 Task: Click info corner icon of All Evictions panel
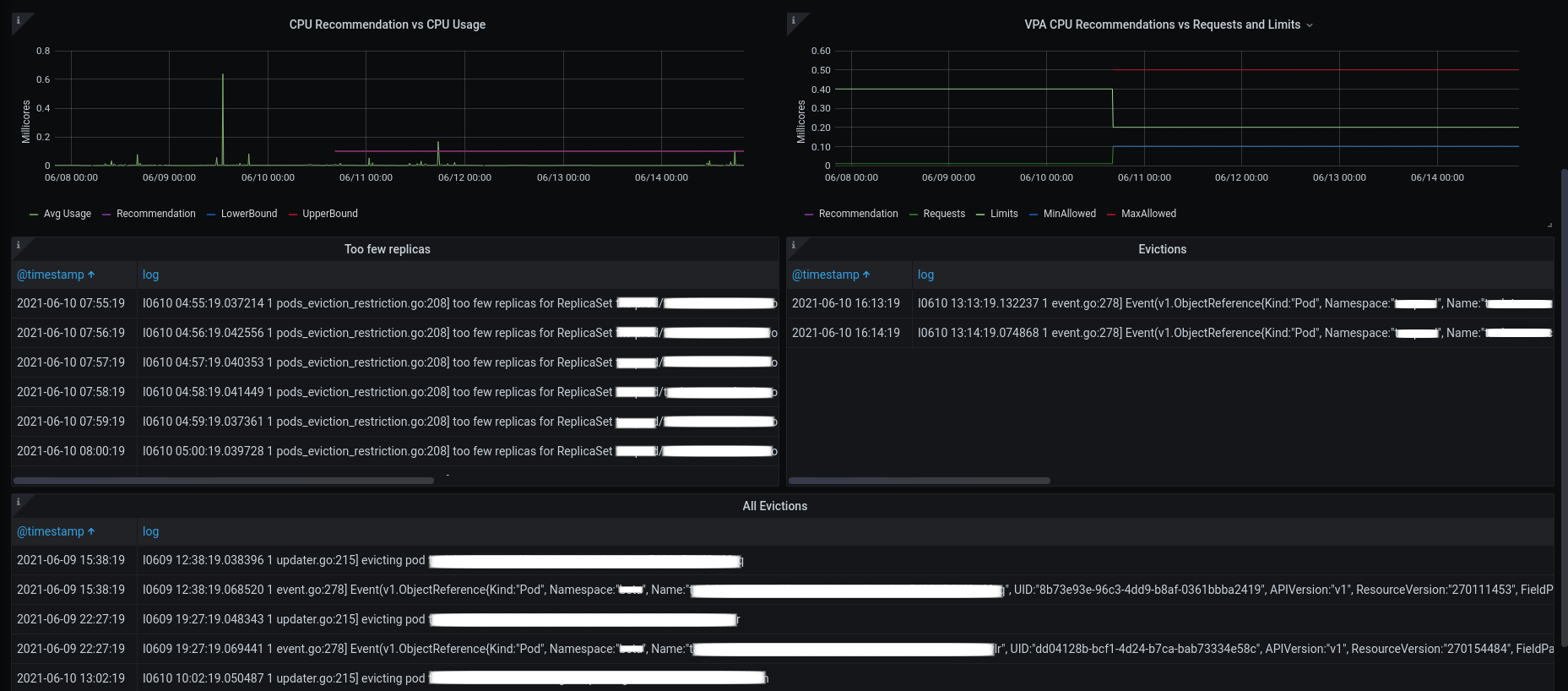coord(19,502)
